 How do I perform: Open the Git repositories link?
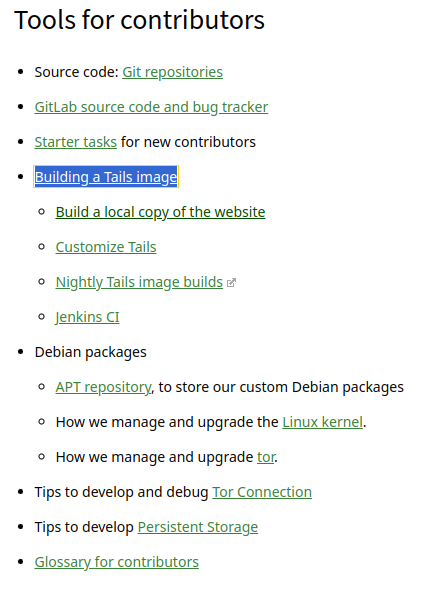tap(172, 72)
